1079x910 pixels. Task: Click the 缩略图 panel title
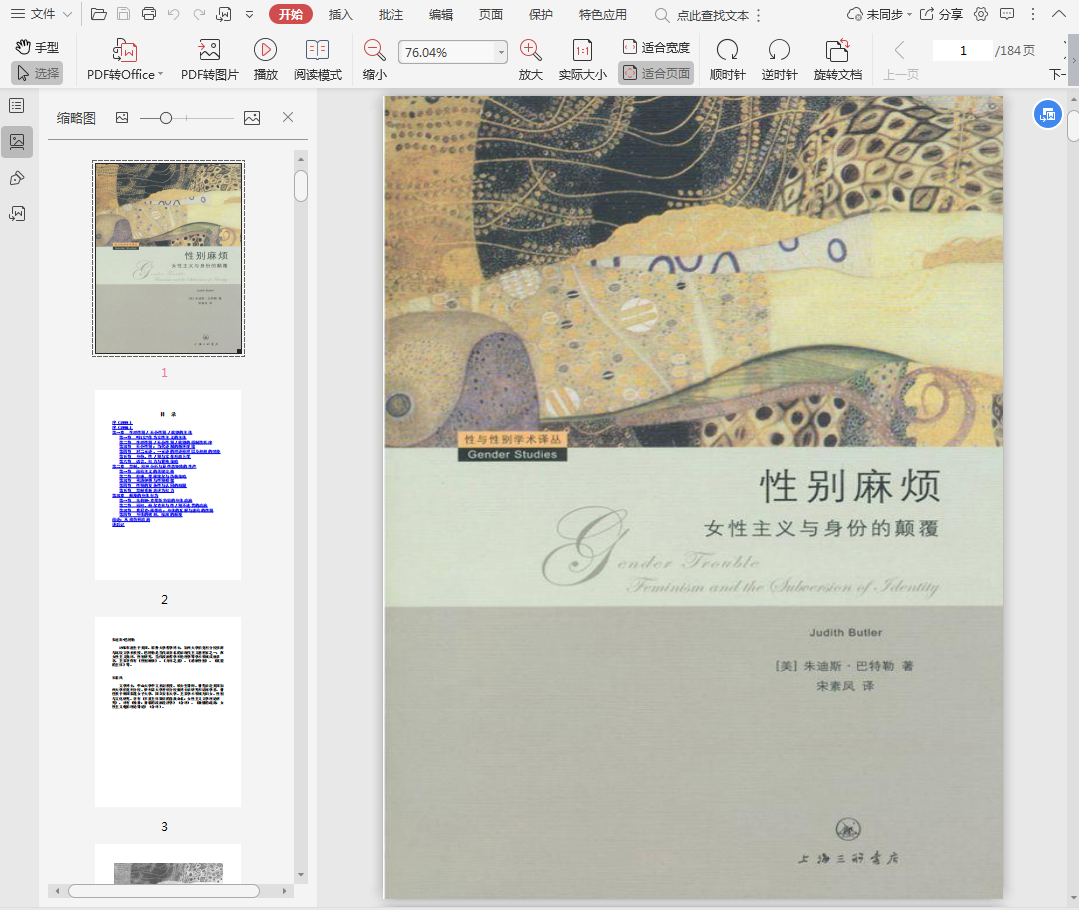coord(76,118)
